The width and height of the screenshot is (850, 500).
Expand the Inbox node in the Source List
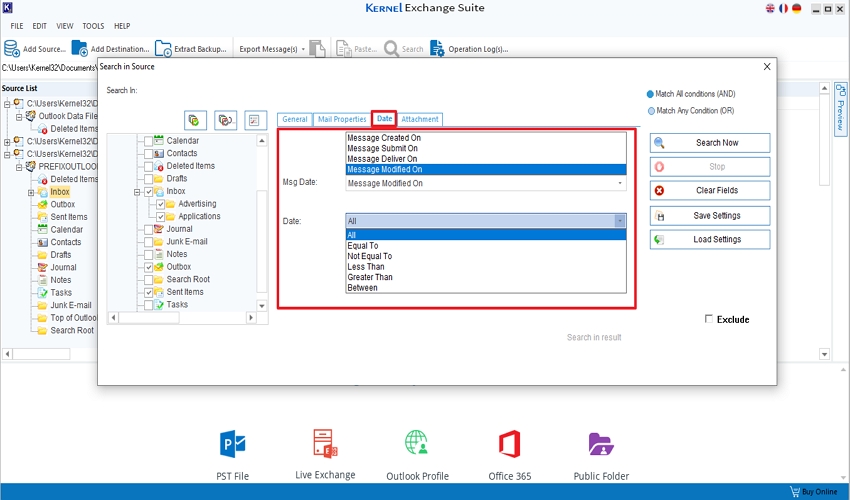[x=31, y=193]
